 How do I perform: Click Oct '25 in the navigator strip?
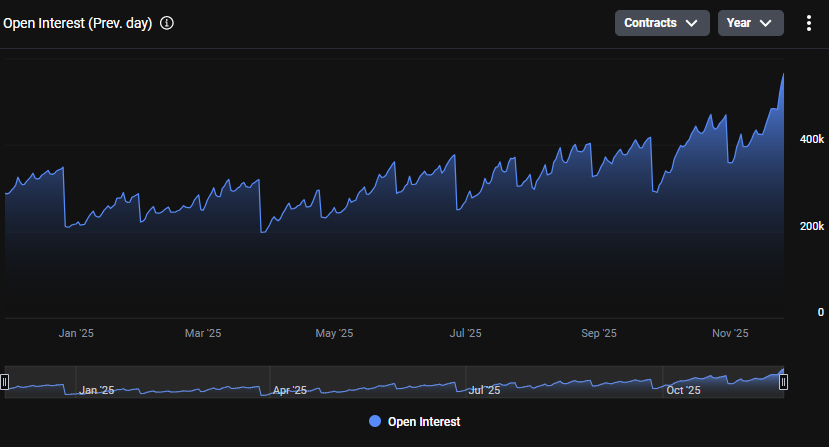tap(684, 390)
